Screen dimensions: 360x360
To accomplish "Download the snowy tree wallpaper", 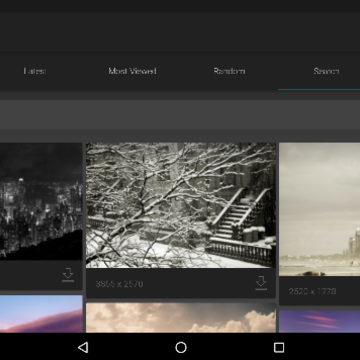I will tap(261, 283).
